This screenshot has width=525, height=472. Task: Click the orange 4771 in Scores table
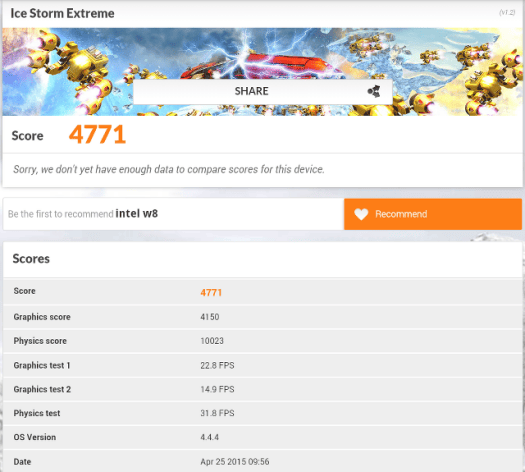click(x=211, y=293)
